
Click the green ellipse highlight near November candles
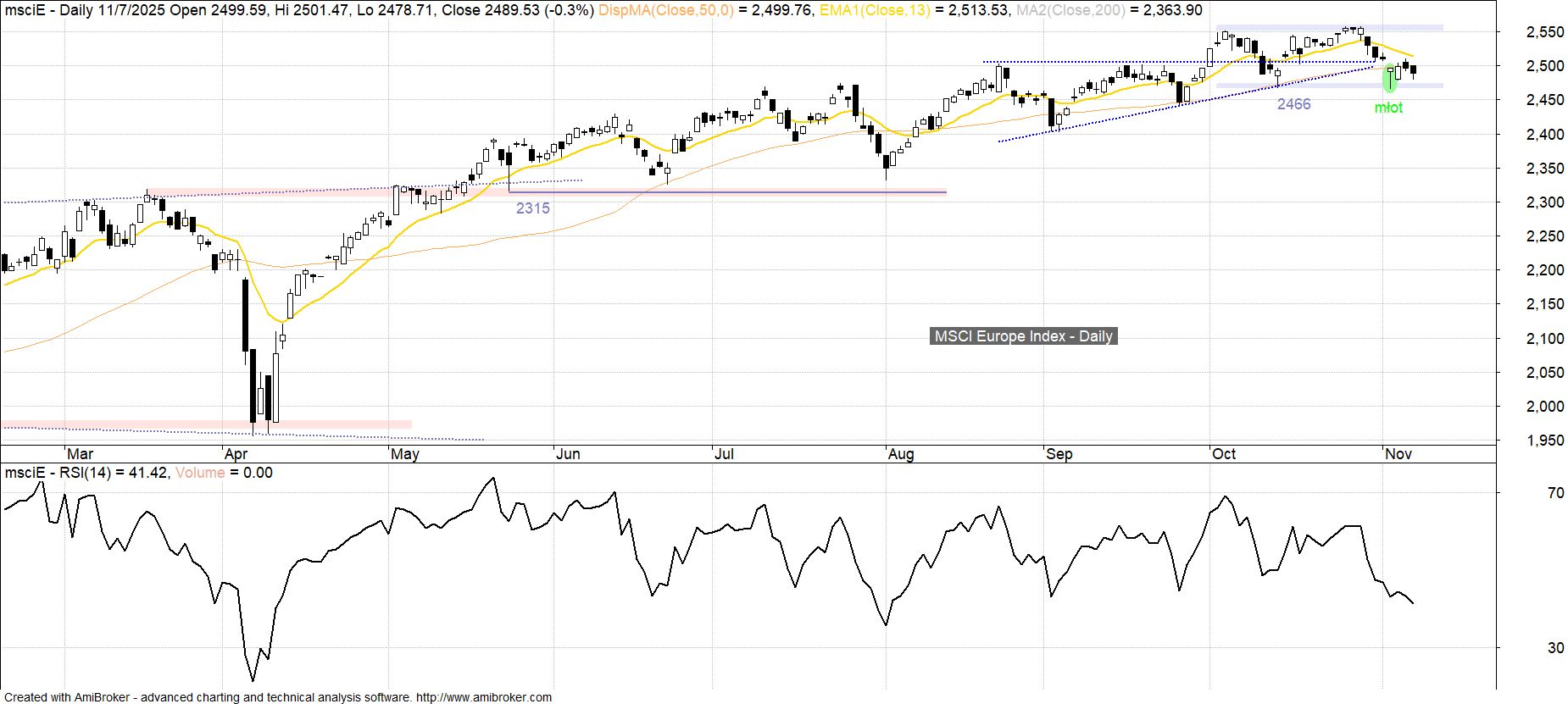coord(1388,79)
